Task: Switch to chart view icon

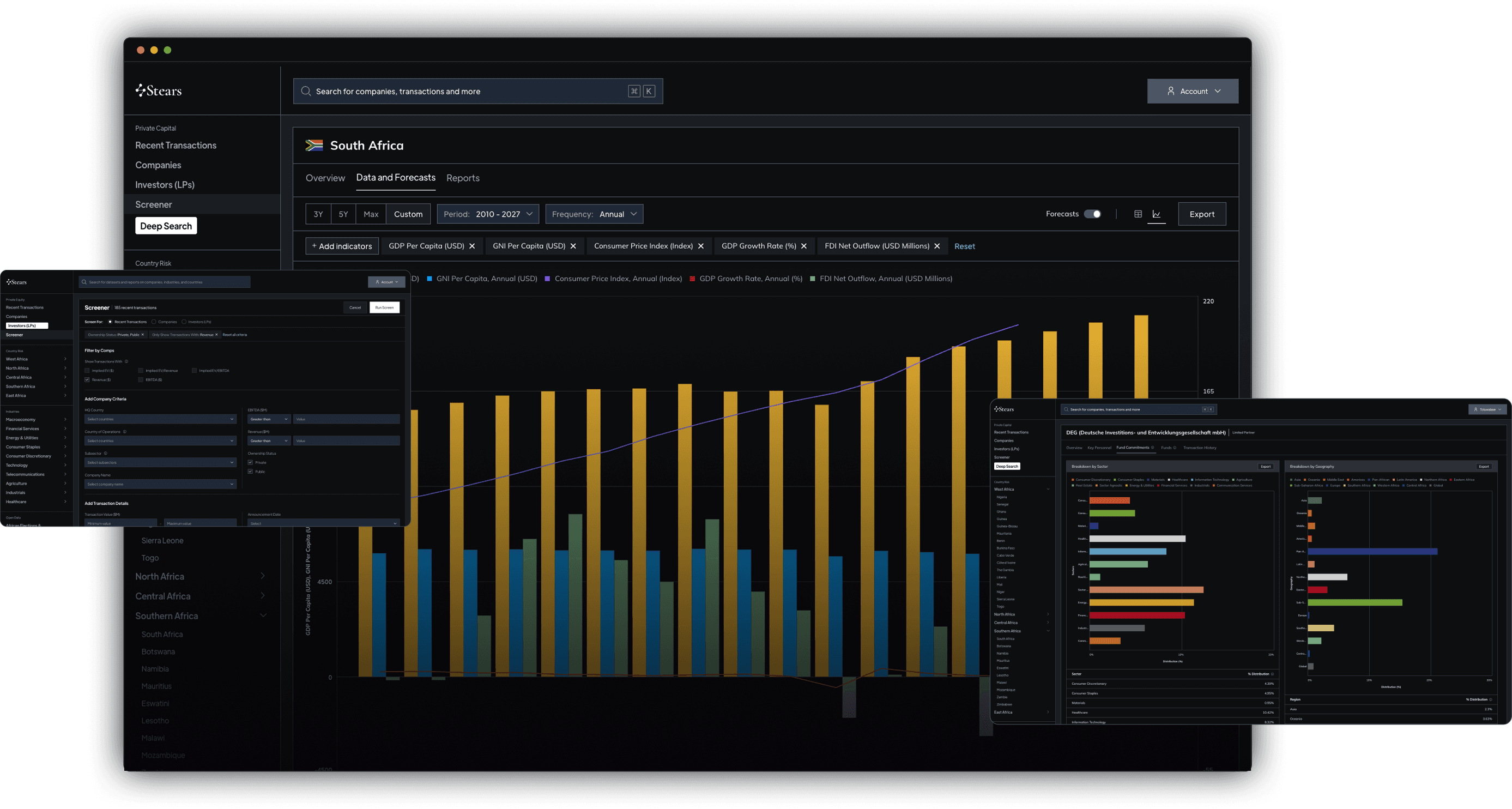Action: pos(1156,214)
